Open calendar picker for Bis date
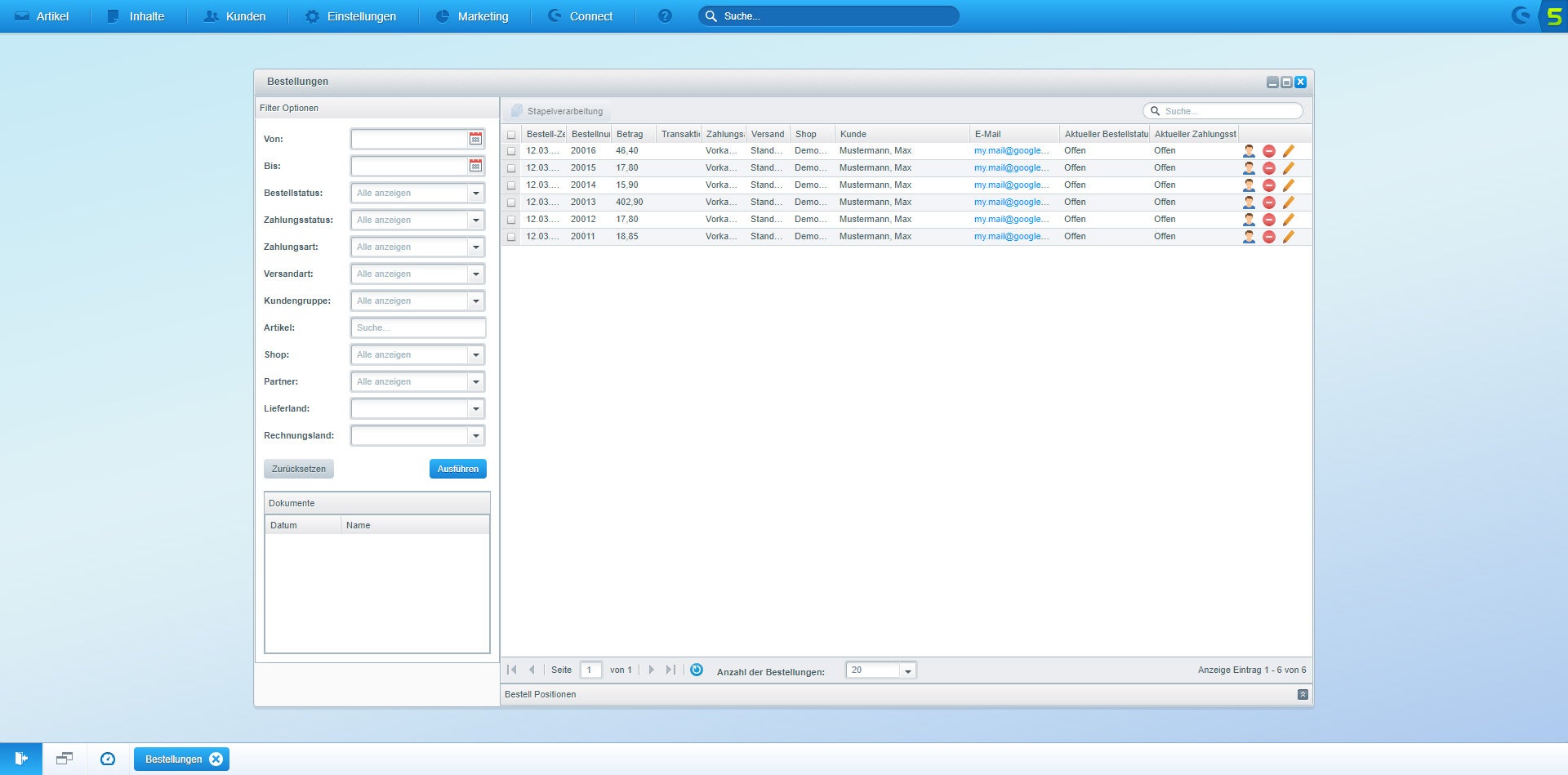This screenshot has height=775, width=1568. [475, 166]
